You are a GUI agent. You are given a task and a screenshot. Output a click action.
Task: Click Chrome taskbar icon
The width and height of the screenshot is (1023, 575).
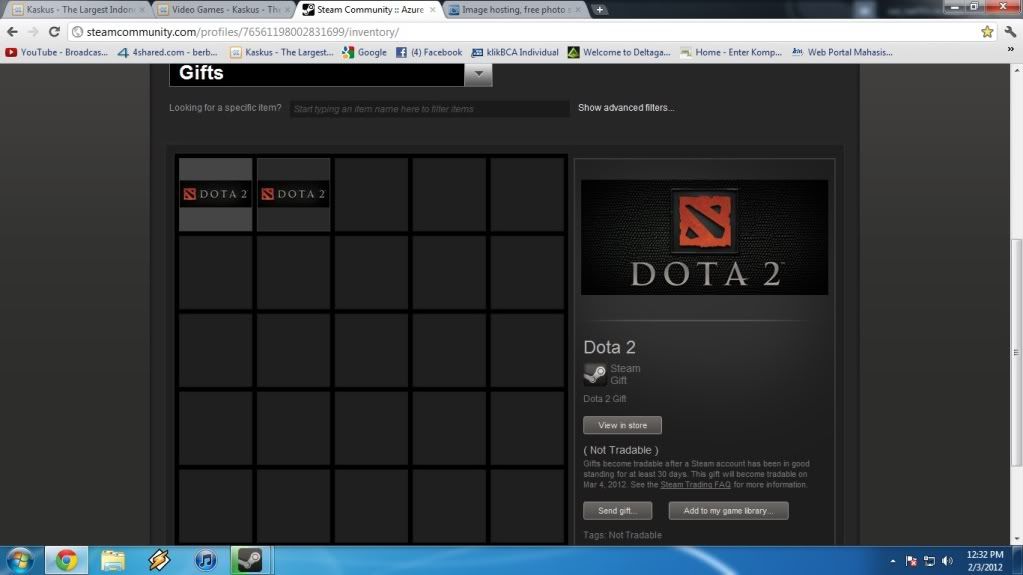[x=66, y=561]
